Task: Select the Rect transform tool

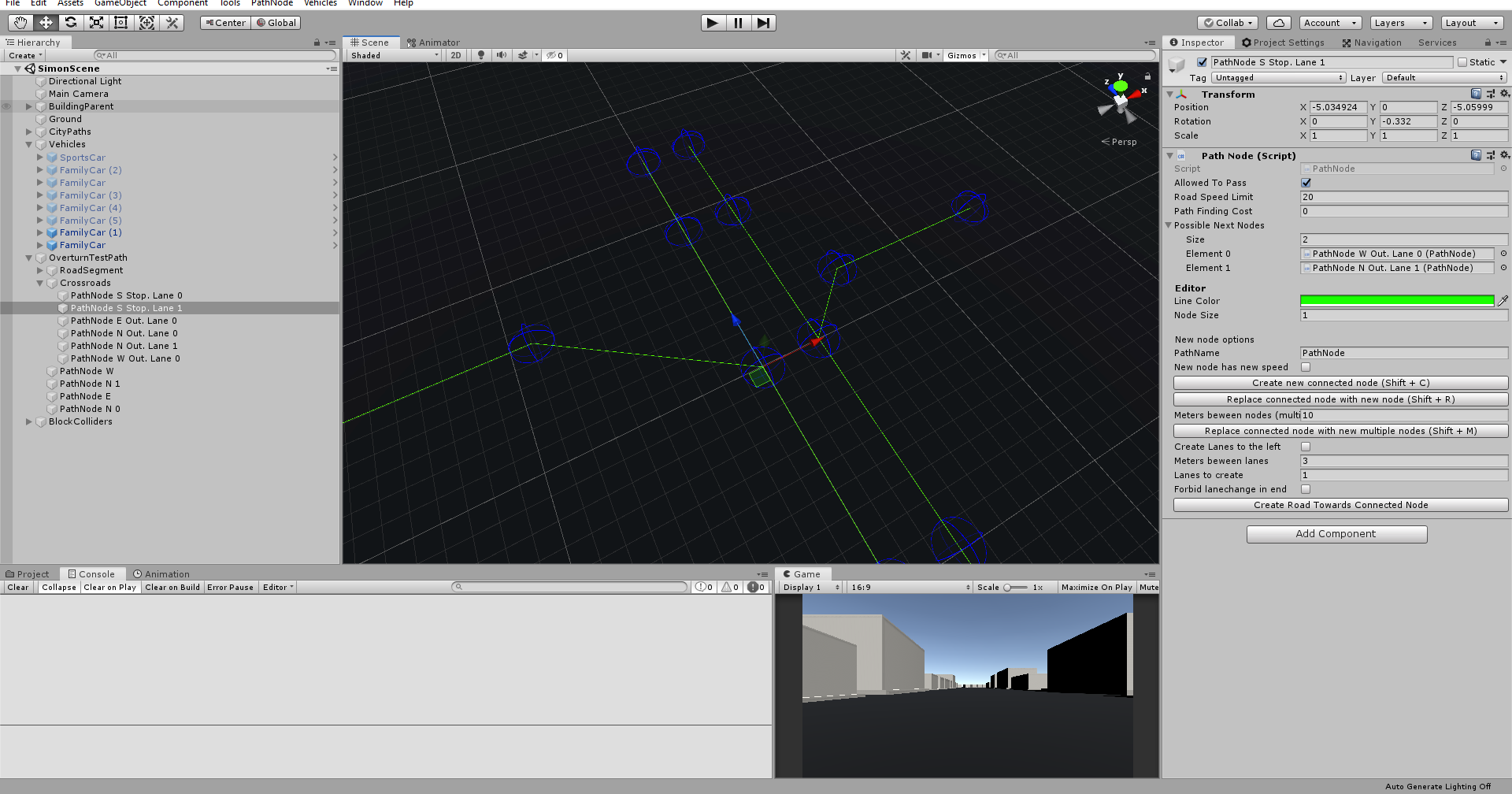Action: pos(121,23)
